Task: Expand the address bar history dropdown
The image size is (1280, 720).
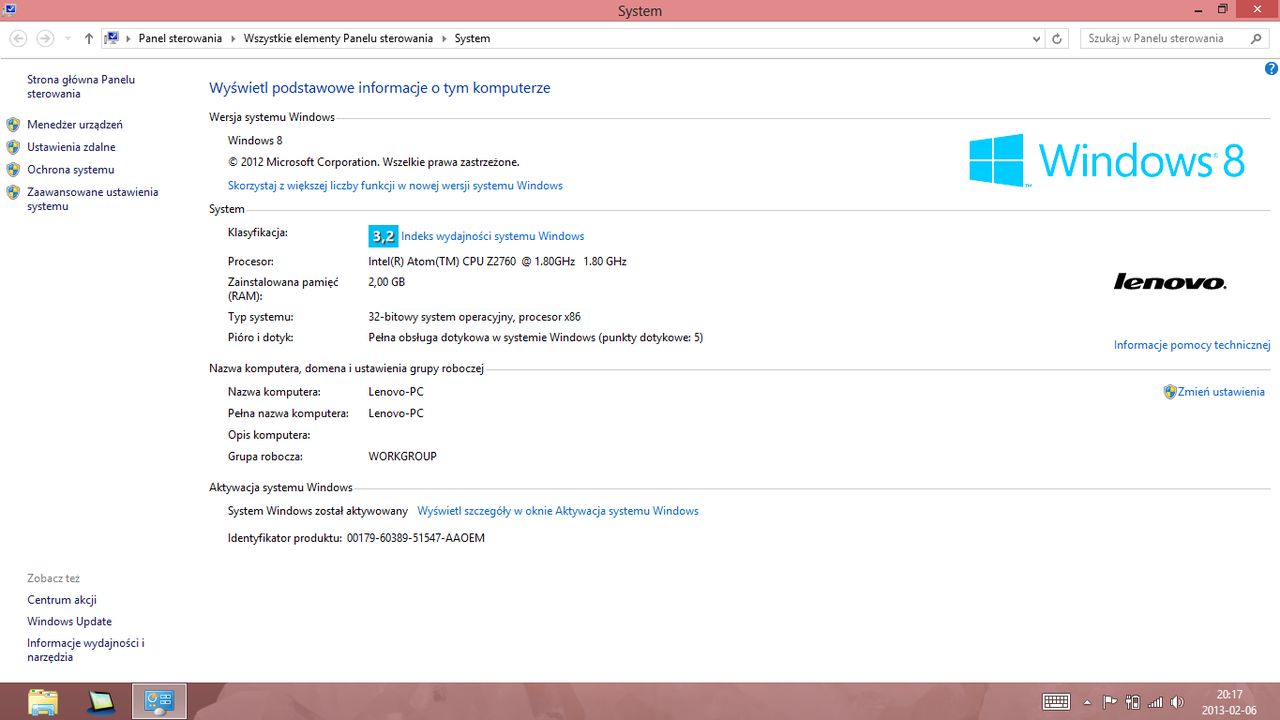Action: (1036, 38)
